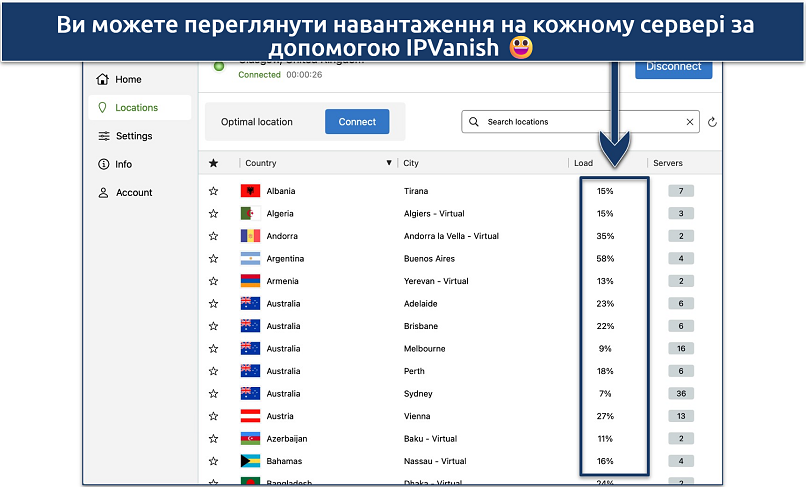Favorite the Australia Sydney server

(213, 393)
